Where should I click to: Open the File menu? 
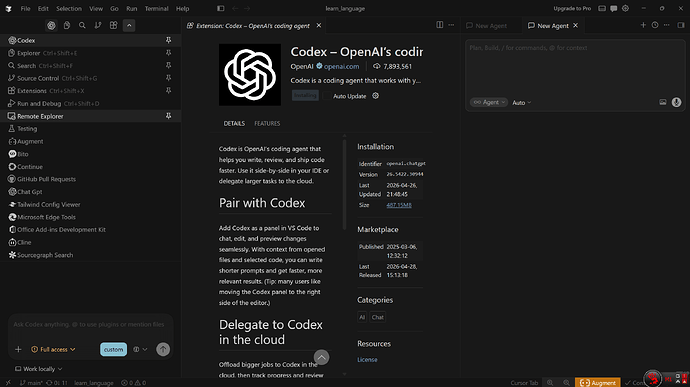pos(26,8)
